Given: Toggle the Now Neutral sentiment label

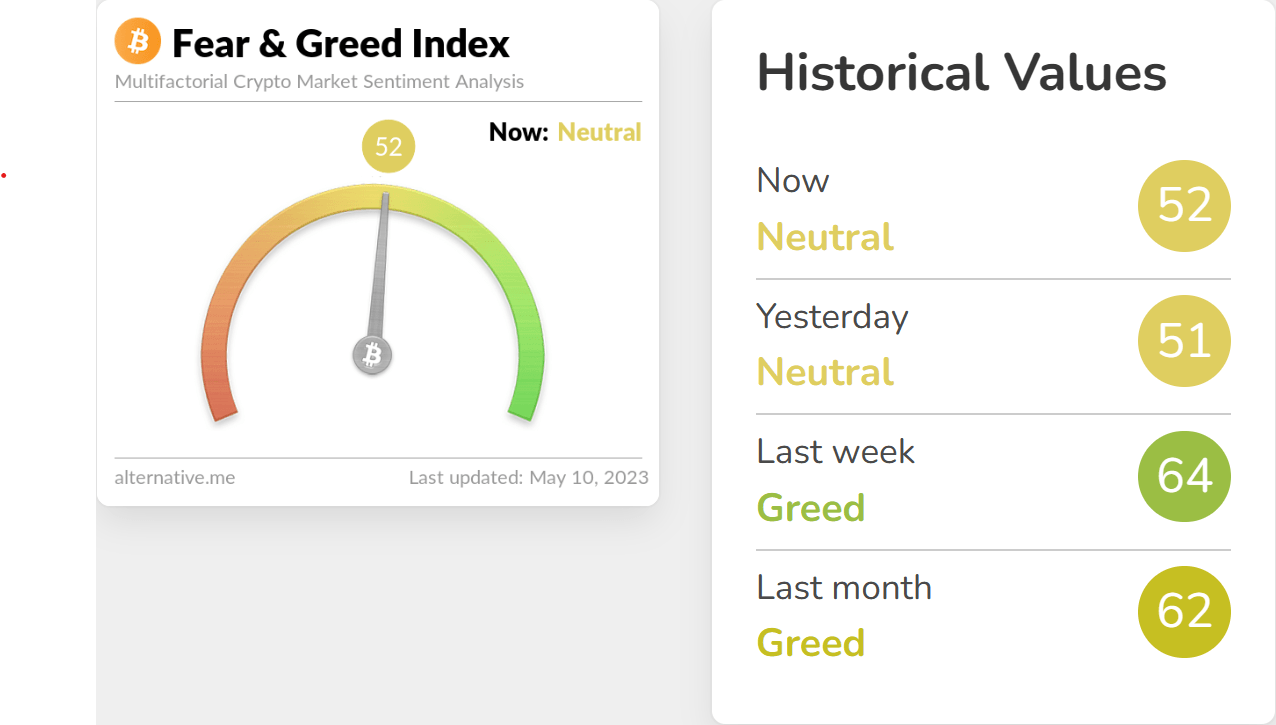Looking at the screenshot, I should point(825,237).
